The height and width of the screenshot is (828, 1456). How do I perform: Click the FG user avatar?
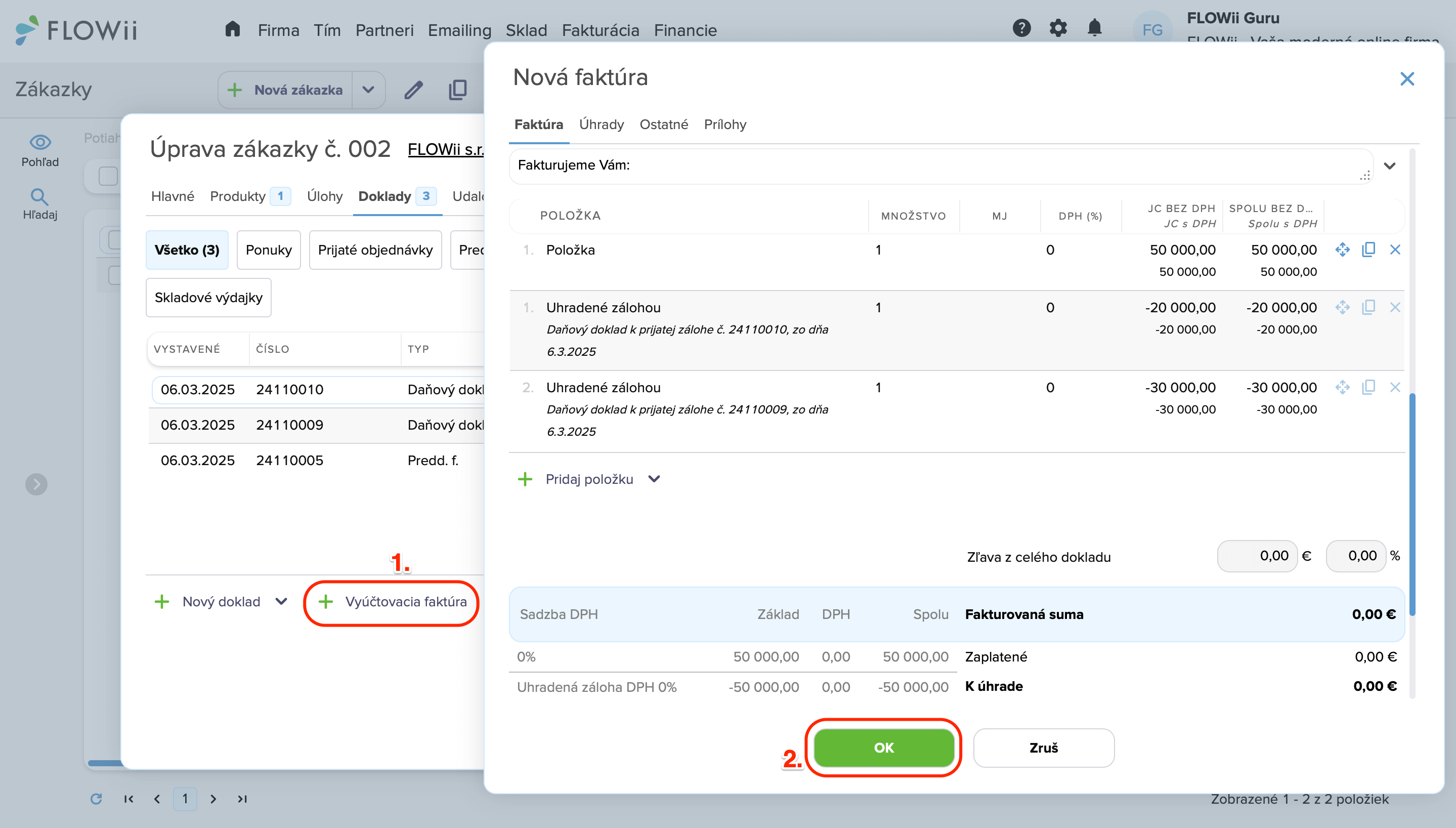coord(1152,29)
